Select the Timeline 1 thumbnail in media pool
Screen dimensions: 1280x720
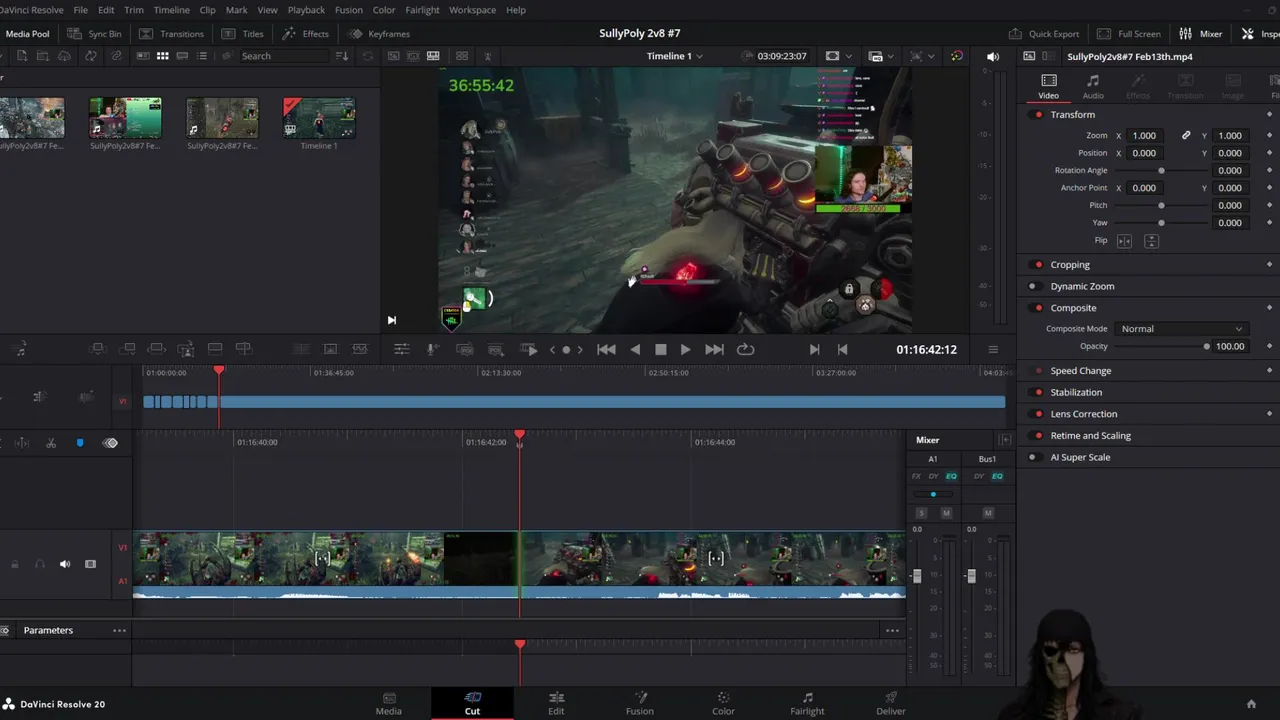click(319, 118)
